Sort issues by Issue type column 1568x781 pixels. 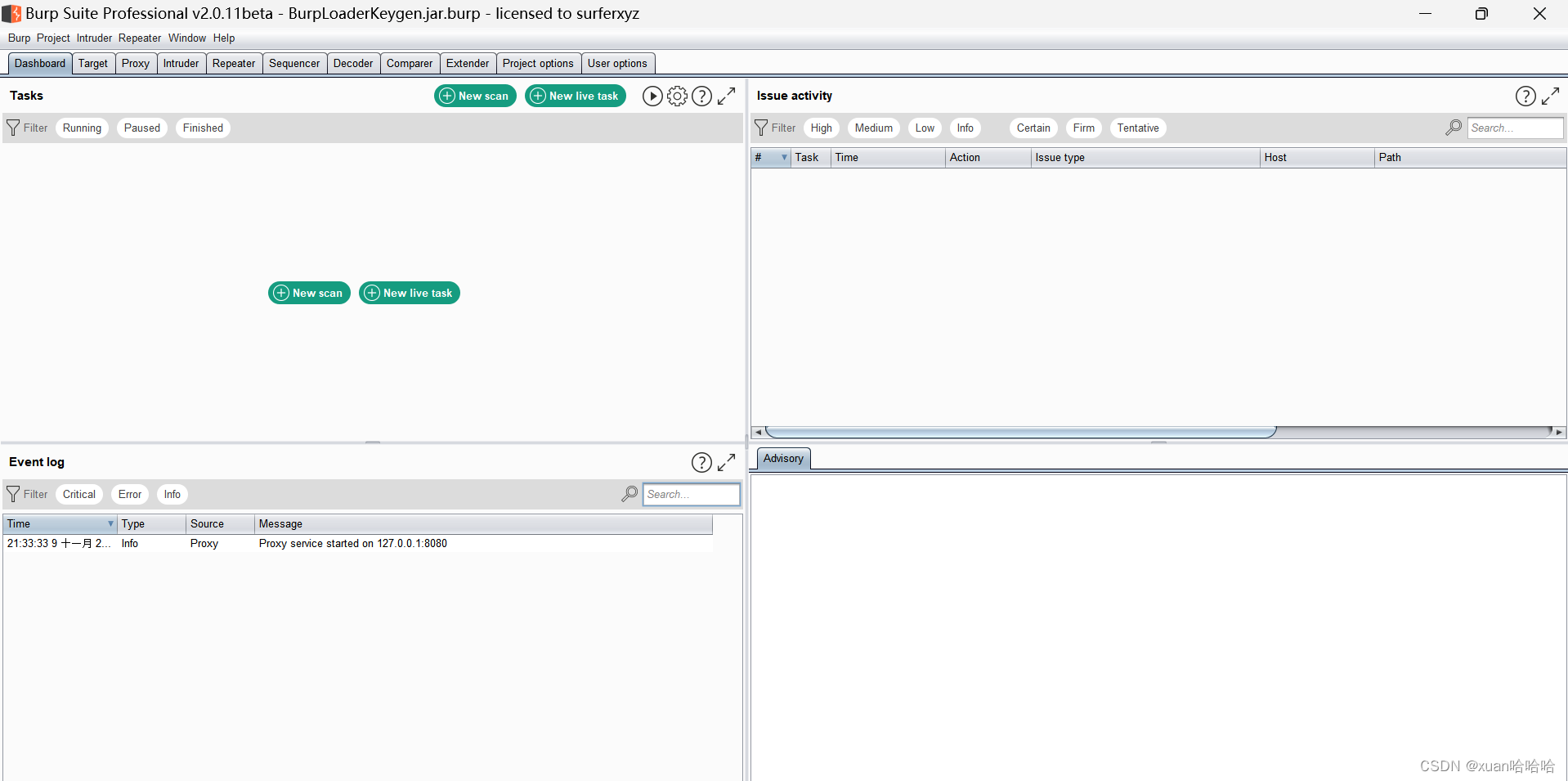pyautogui.click(x=1145, y=158)
